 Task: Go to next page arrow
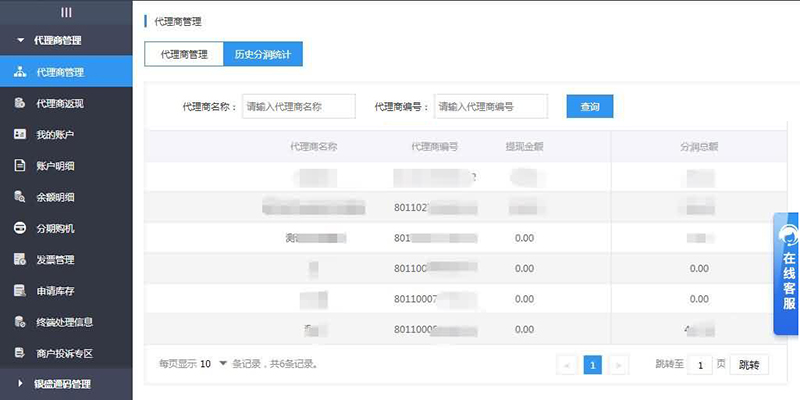[x=619, y=365]
